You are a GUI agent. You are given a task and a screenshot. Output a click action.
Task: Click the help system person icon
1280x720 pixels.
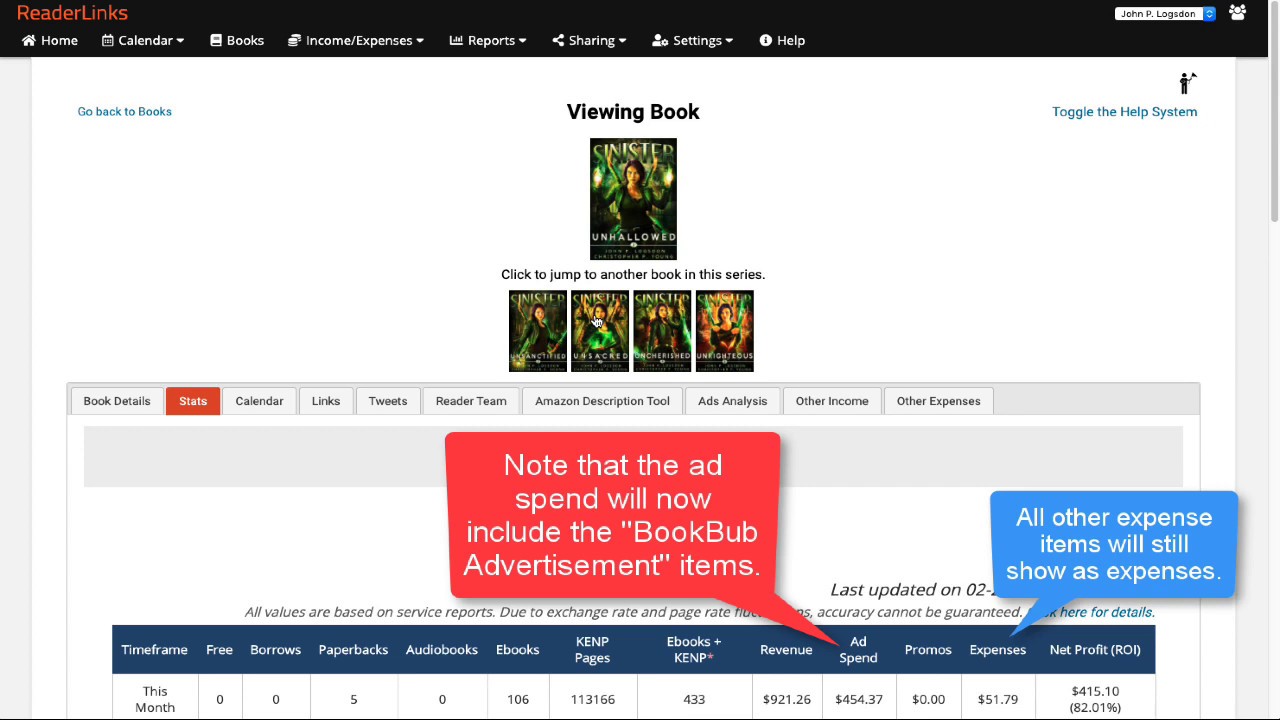pos(1187,83)
